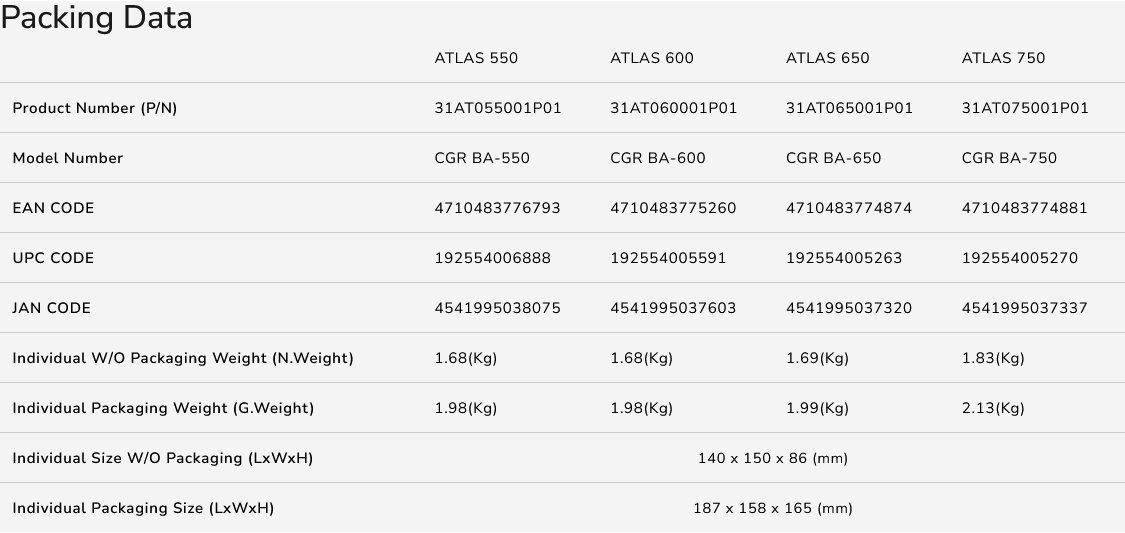
Task: Click JAN code 4541995037337
Action: pos(1025,308)
